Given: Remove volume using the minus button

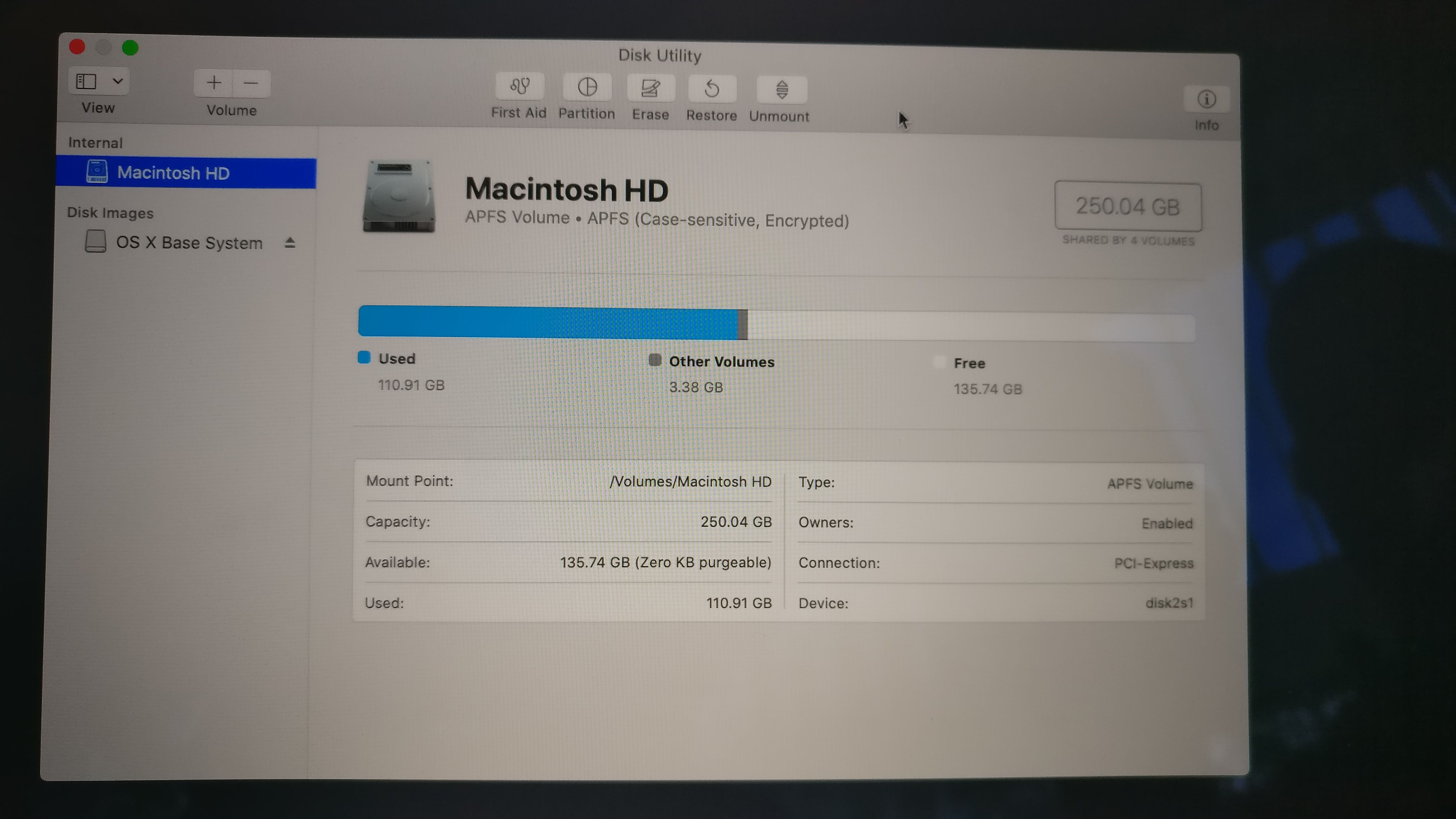Looking at the screenshot, I should tap(251, 84).
